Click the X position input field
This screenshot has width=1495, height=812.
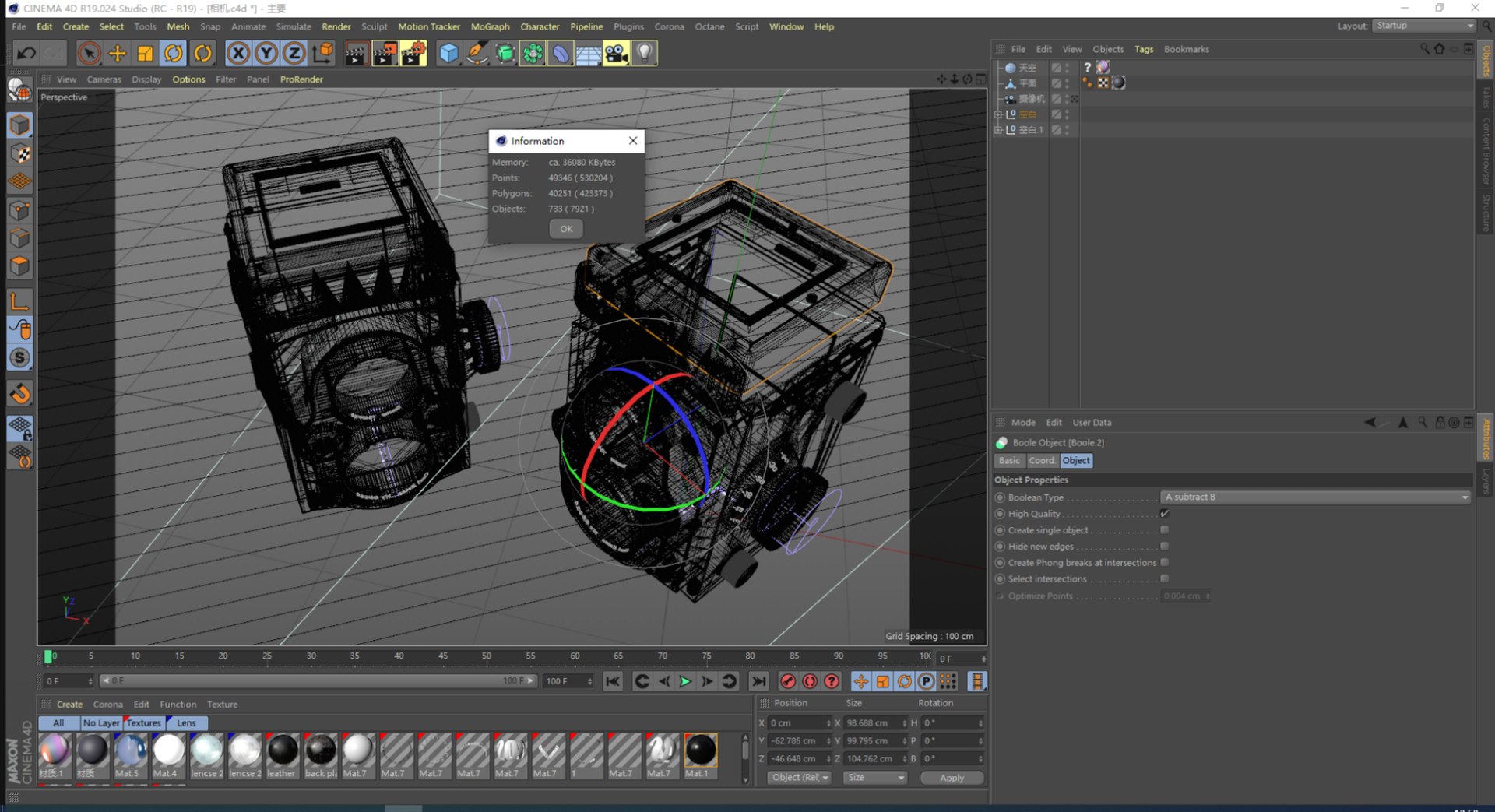pos(800,723)
